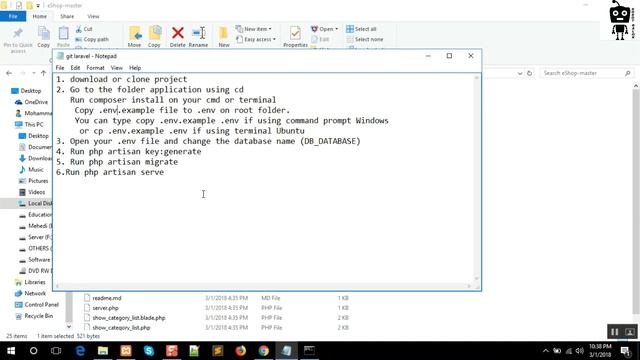Select This PC in the navigation pane
This screenshot has height=360, width=640.
coord(29,124)
